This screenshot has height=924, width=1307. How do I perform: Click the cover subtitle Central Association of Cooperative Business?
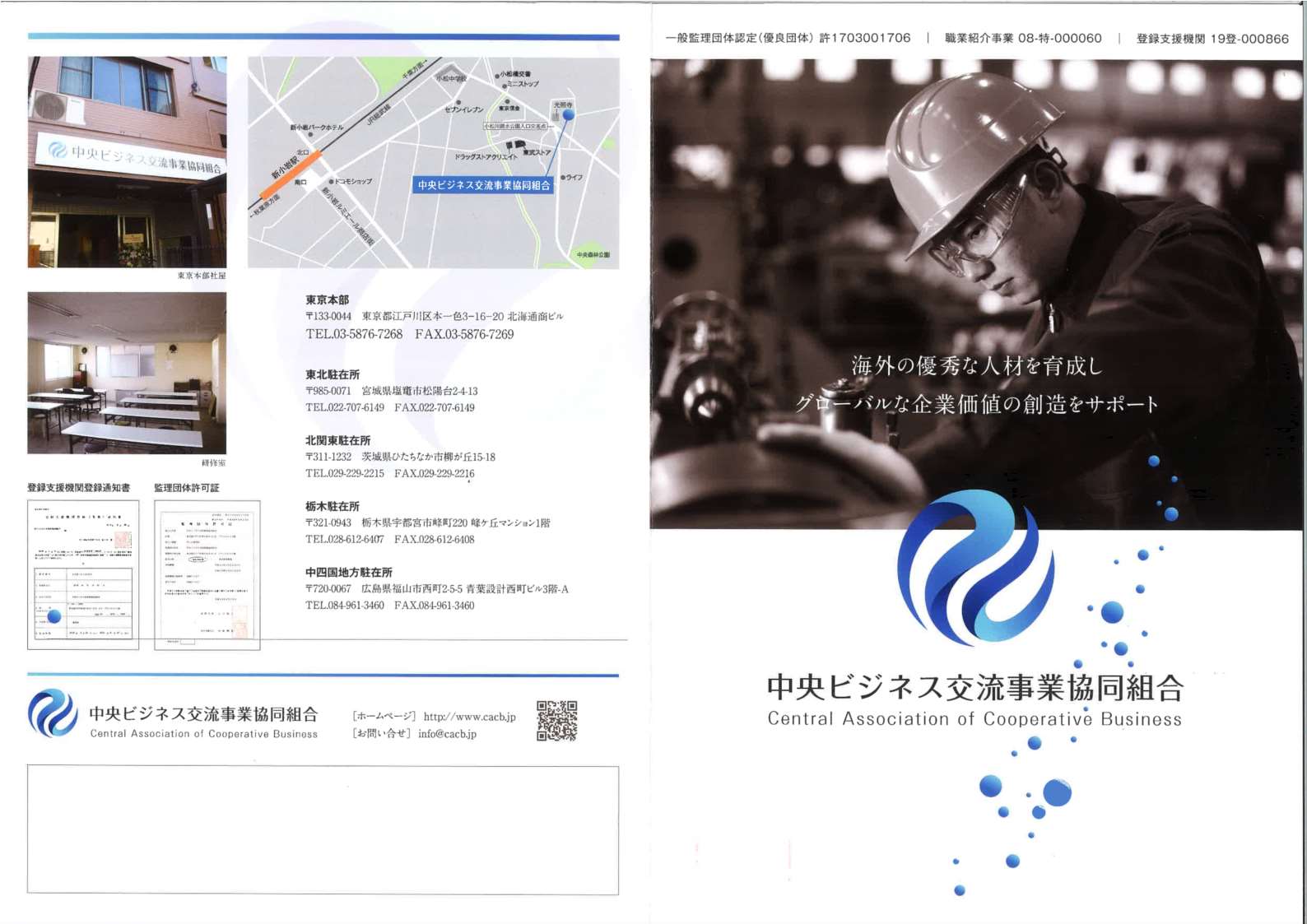point(974,719)
